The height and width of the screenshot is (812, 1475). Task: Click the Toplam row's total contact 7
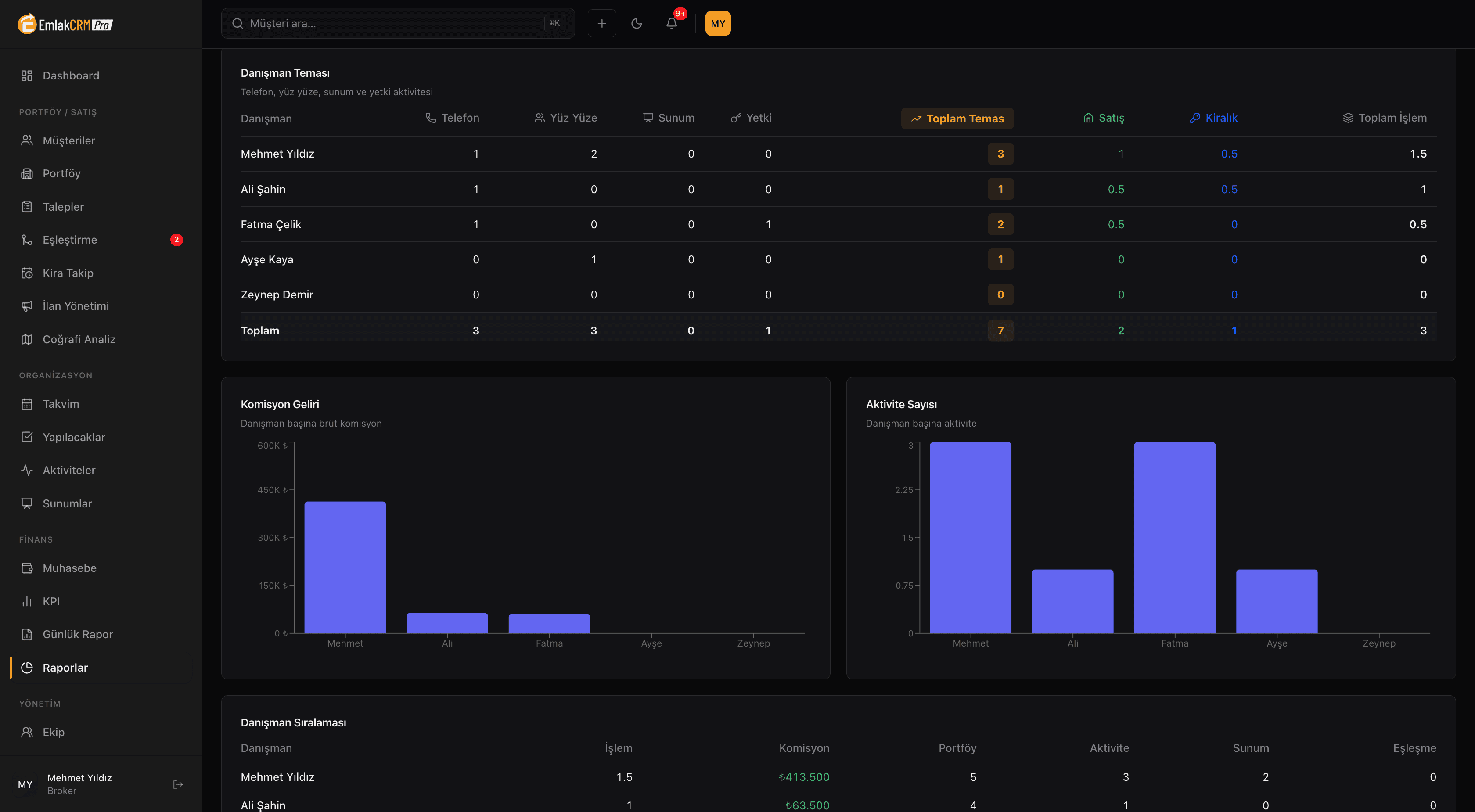pyautogui.click(x=1000, y=331)
